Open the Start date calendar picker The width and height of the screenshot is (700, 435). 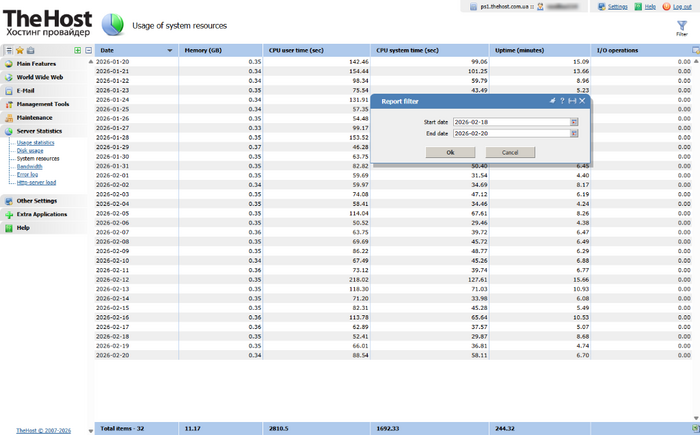pyautogui.click(x=575, y=121)
